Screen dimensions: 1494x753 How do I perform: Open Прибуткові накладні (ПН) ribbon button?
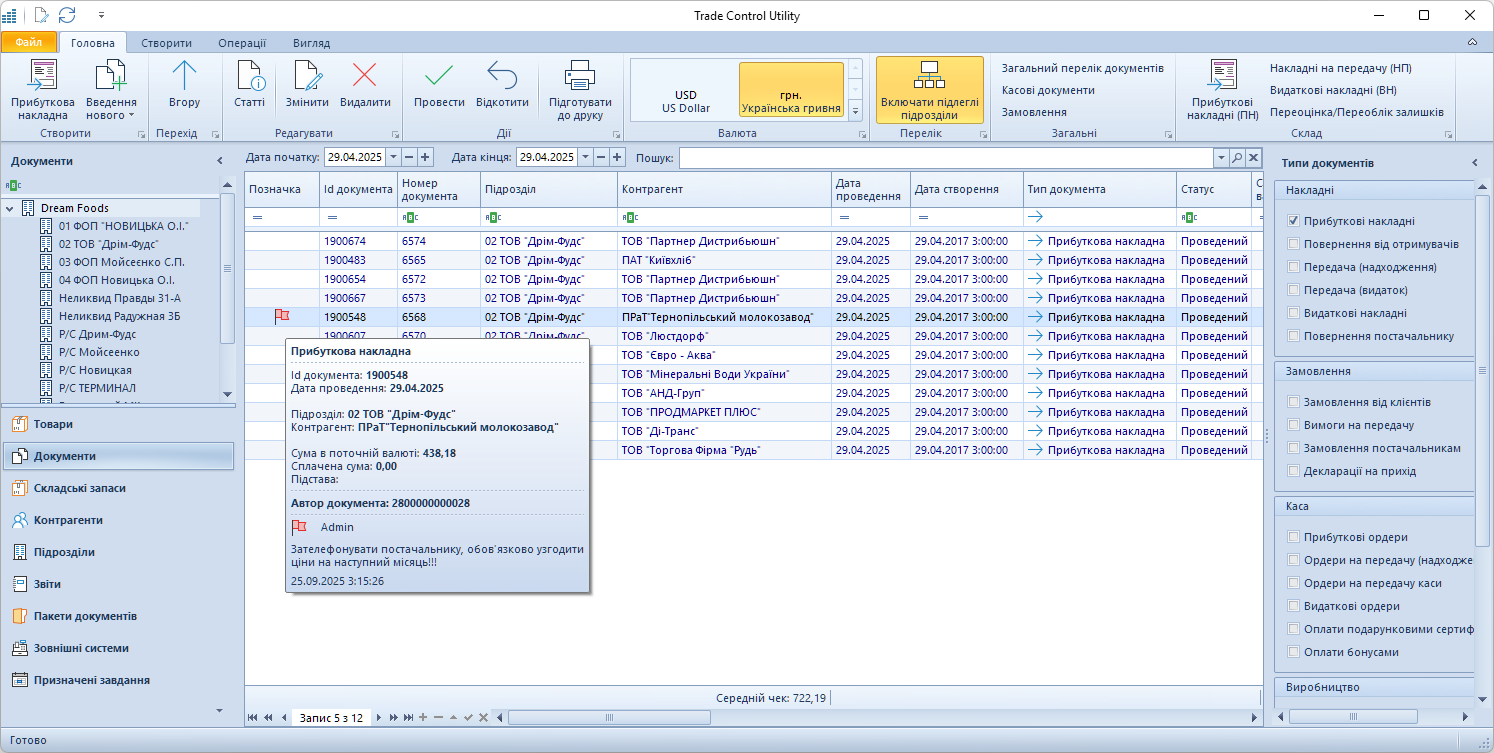coord(1222,90)
